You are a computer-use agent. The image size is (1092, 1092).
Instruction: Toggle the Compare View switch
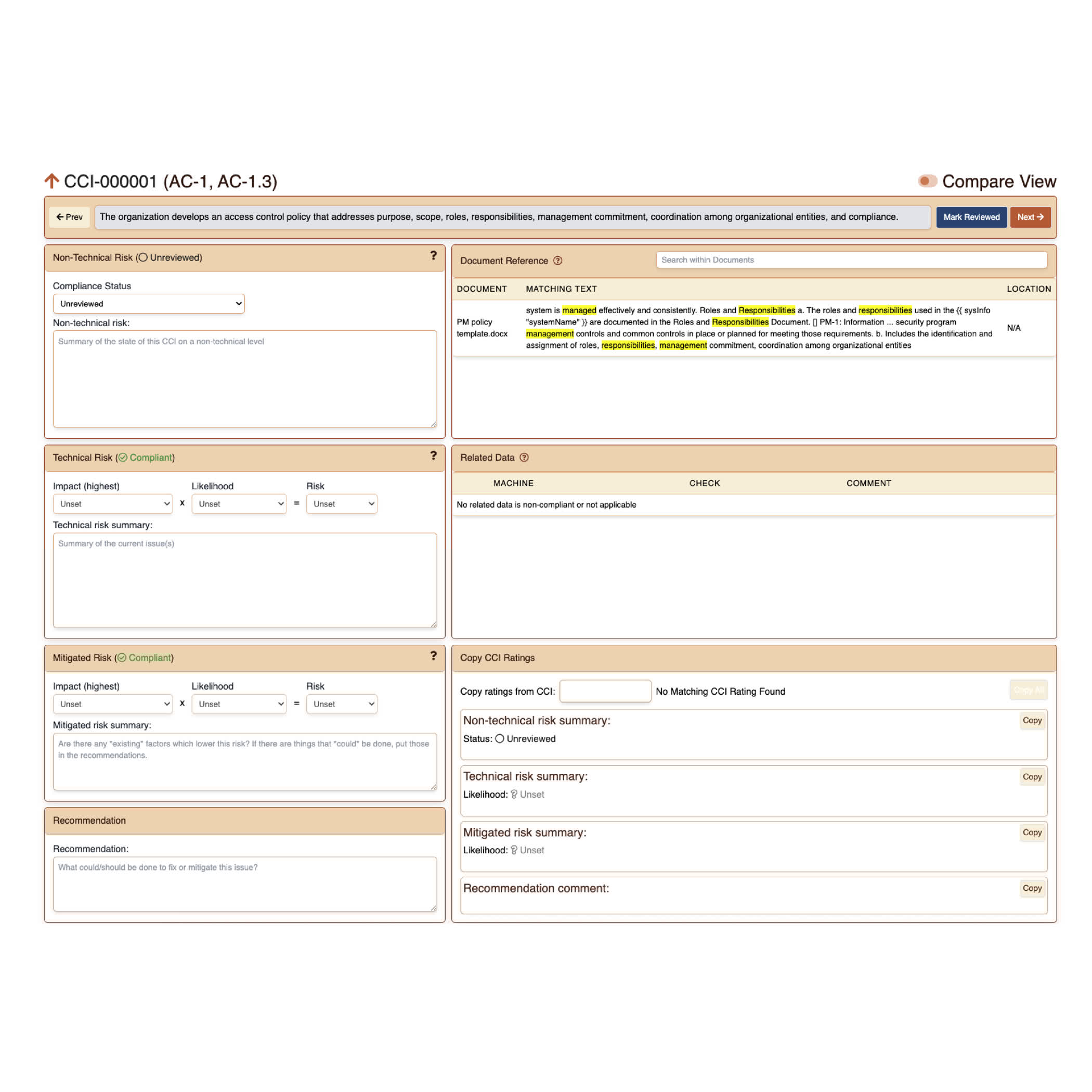pos(927,181)
